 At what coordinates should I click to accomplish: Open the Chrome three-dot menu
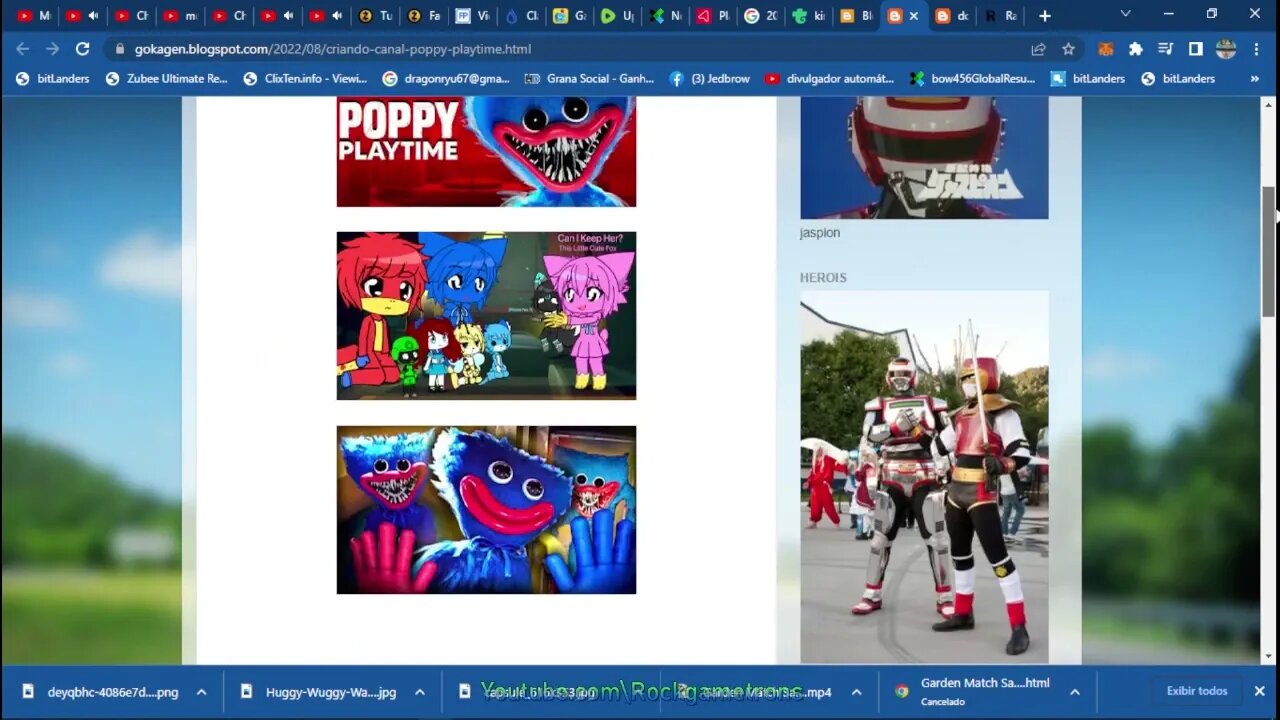pyautogui.click(x=1256, y=49)
